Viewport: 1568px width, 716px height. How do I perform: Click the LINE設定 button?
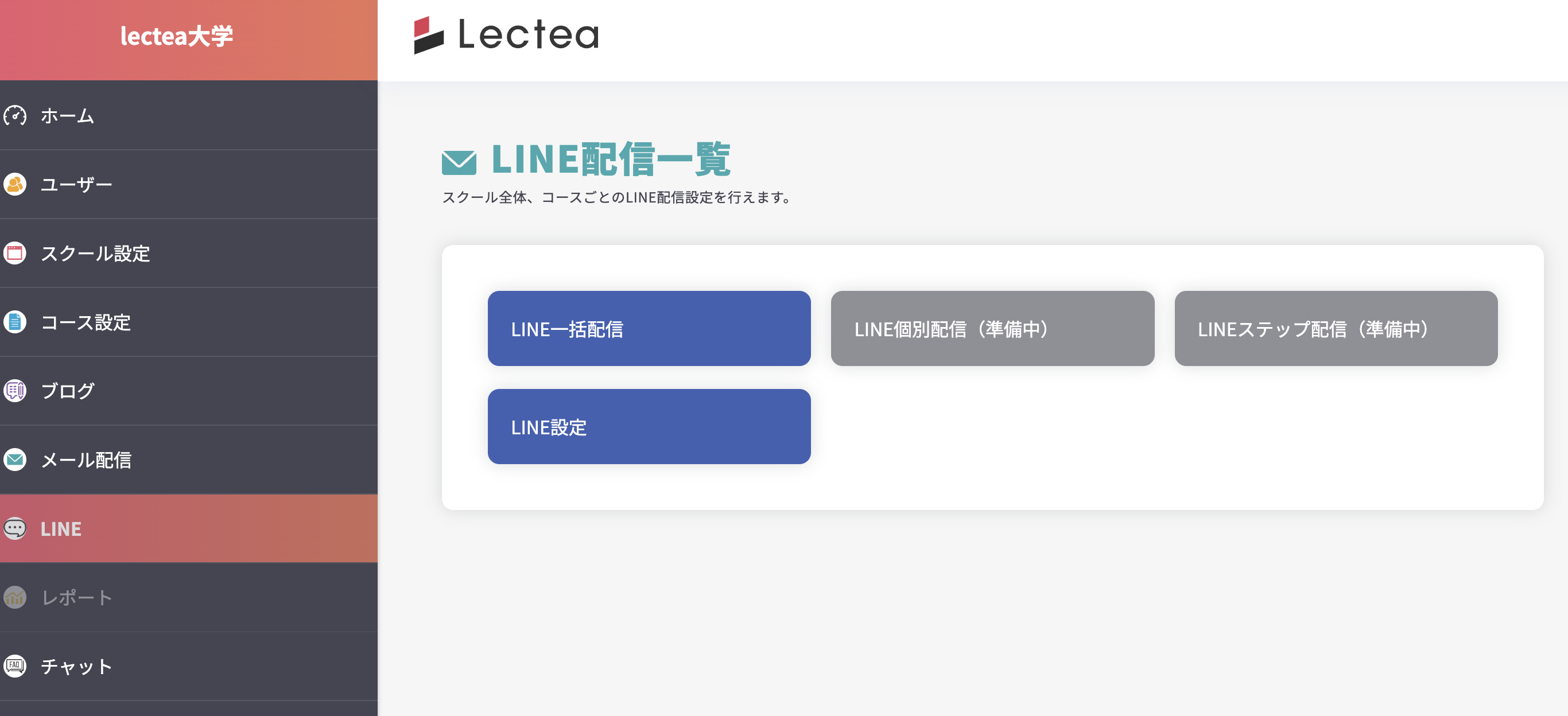point(649,426)
